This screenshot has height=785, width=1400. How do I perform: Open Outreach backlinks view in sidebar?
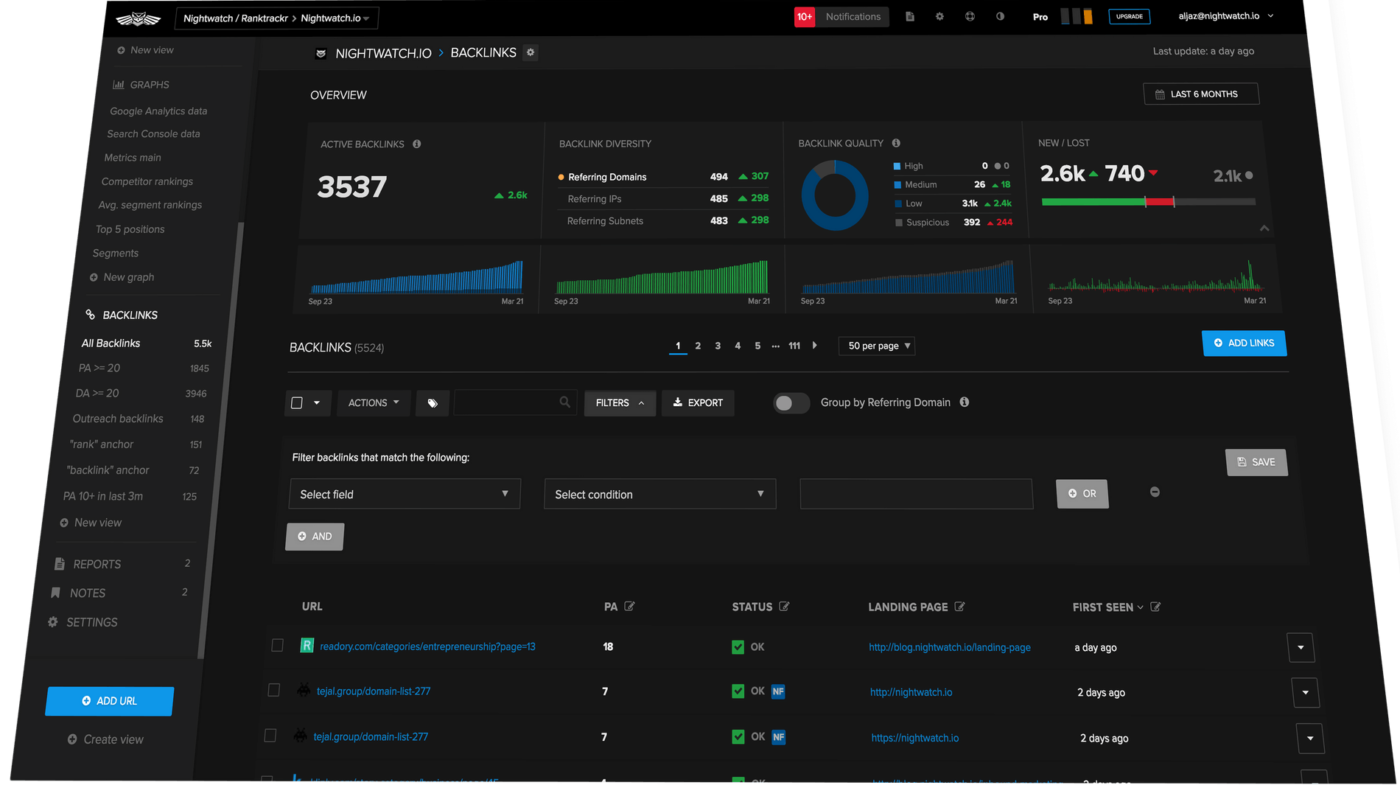(x=118, y=418)
